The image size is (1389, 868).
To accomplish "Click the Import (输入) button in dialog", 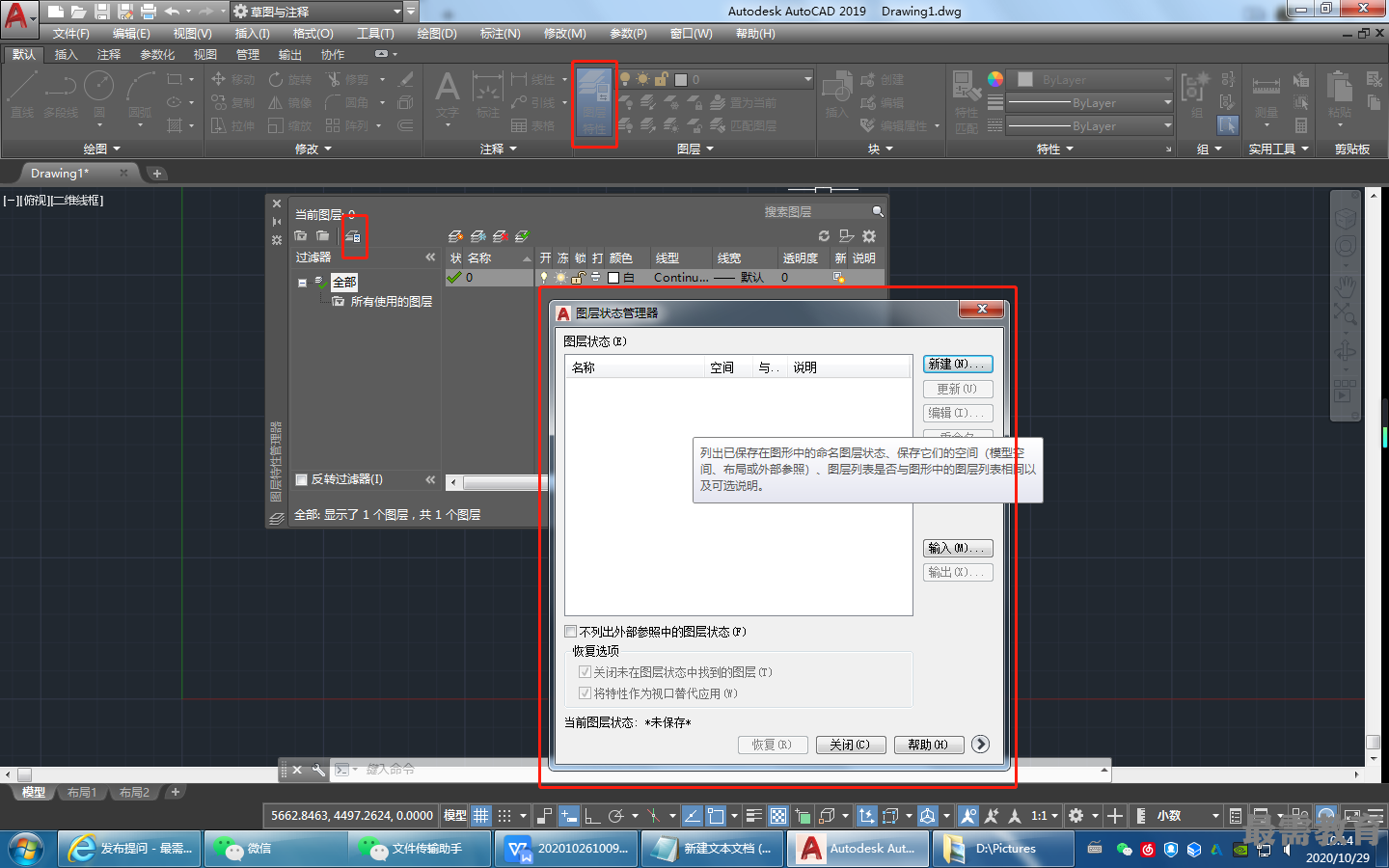I will (958, 548).
